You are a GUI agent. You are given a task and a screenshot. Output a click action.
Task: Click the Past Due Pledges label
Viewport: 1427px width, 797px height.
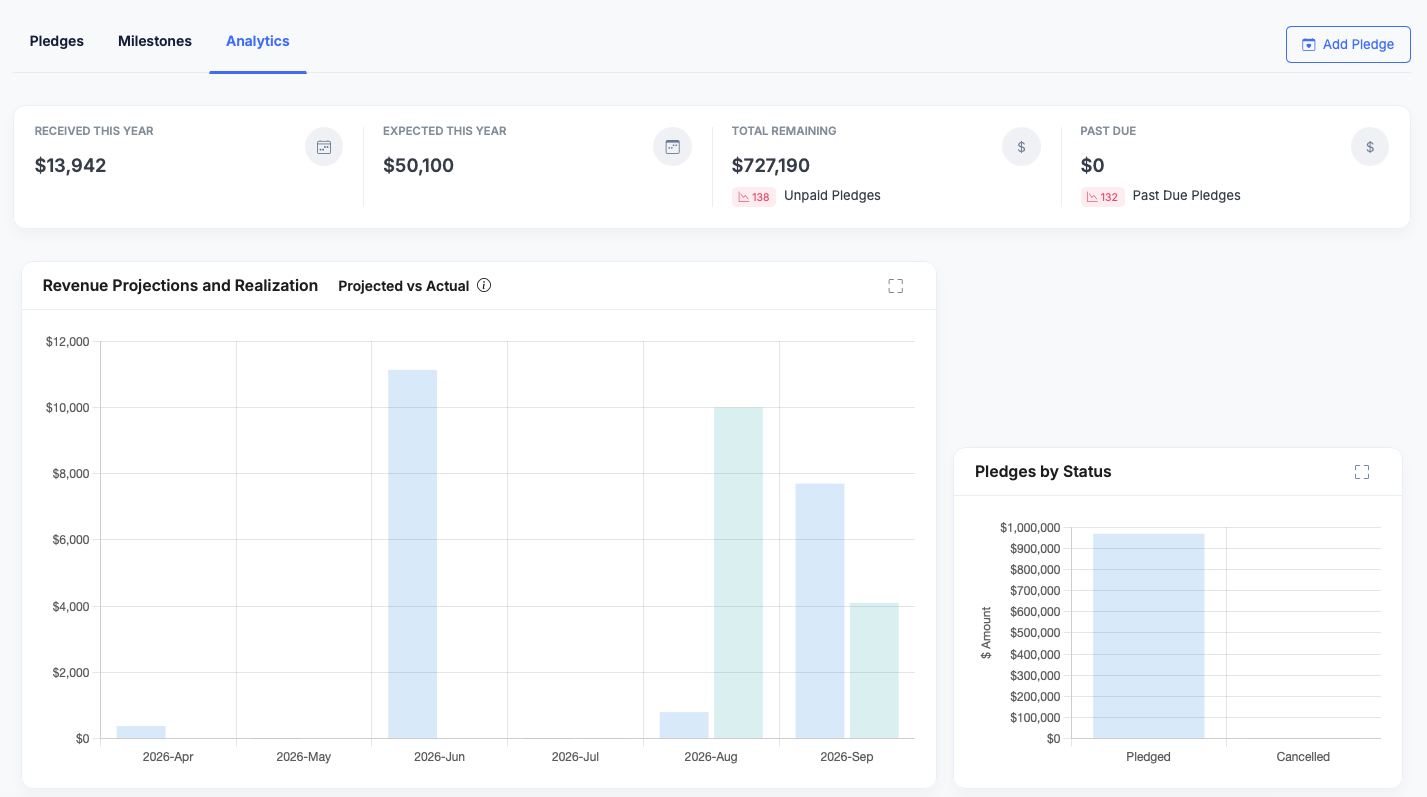1186,196
